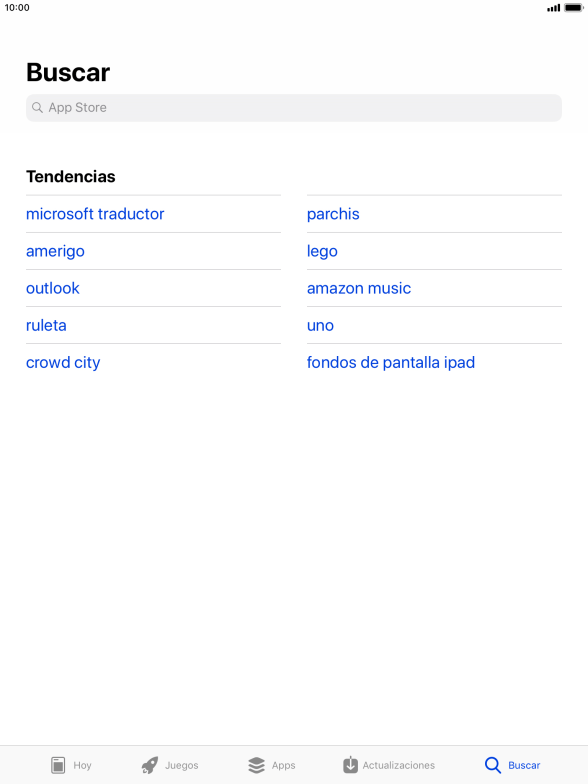Open the Hoy tab icon
Screen dimensions: 588x784
(58, 765)
